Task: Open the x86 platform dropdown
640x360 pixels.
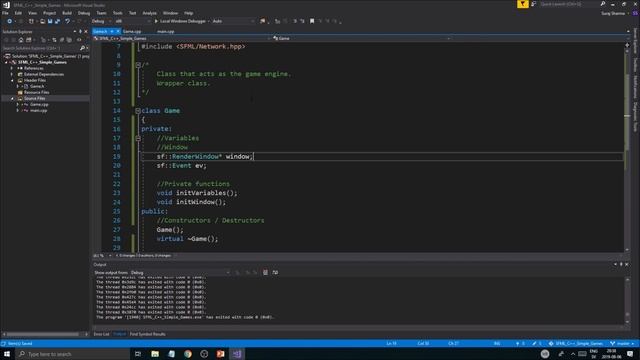Action: (x=132, y=21)
